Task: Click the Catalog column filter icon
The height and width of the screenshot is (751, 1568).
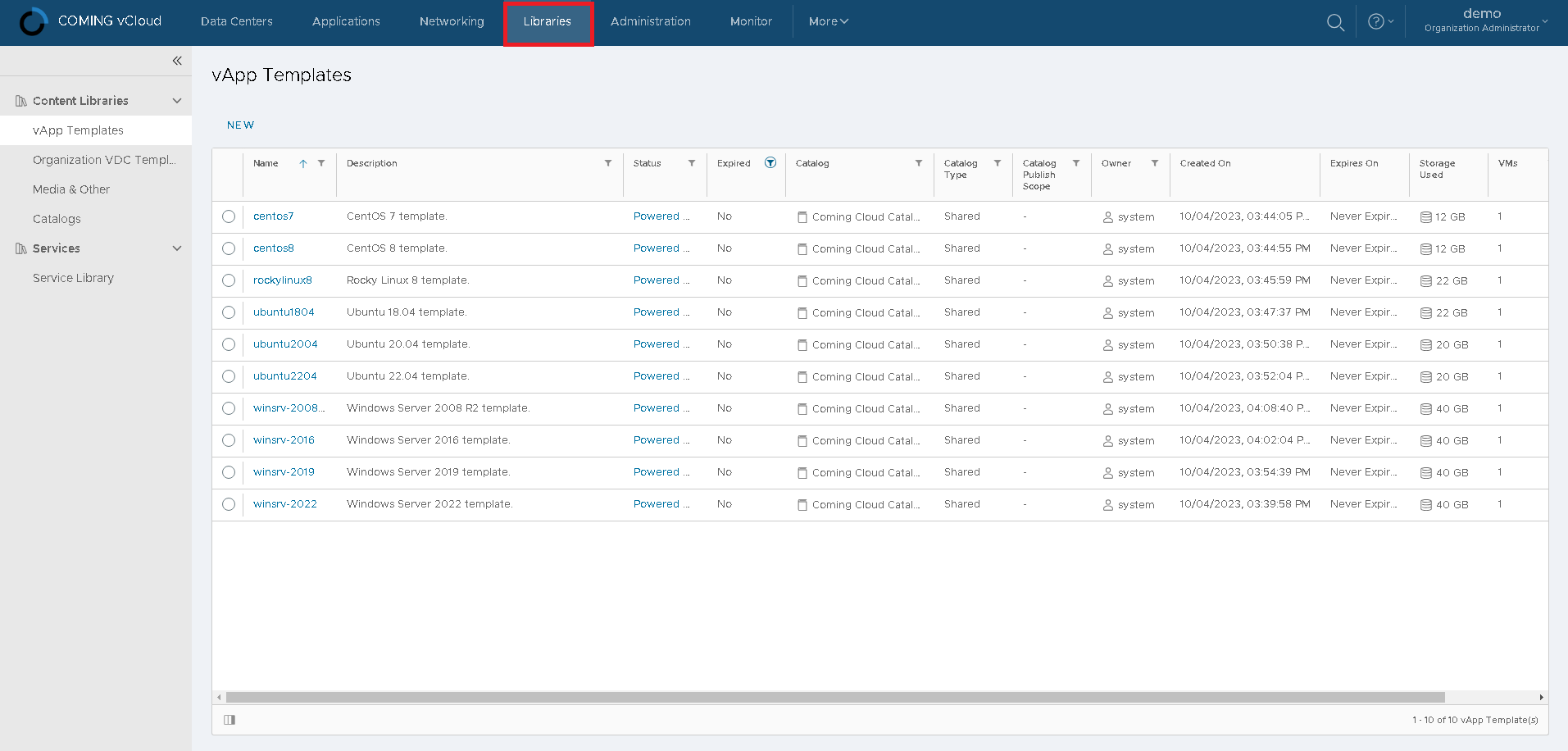Action: [x=919, y=163]
